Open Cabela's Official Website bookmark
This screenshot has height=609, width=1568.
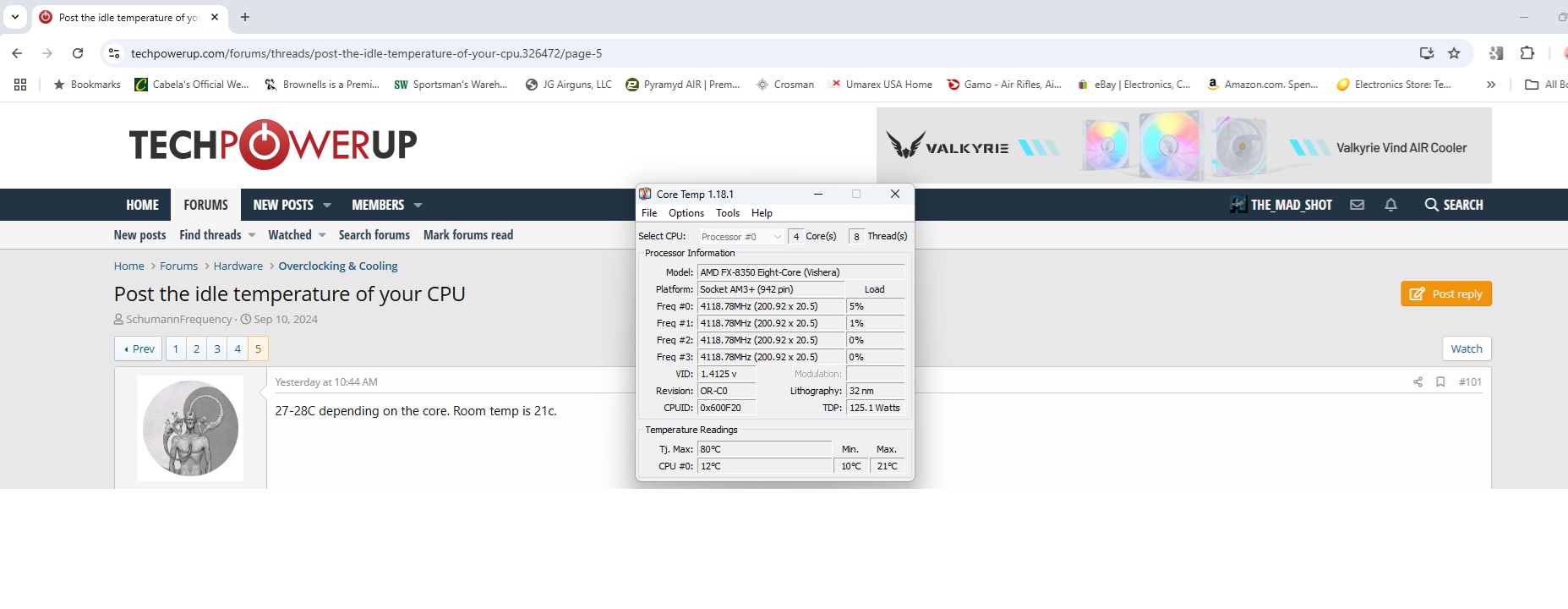click(192, 85)
